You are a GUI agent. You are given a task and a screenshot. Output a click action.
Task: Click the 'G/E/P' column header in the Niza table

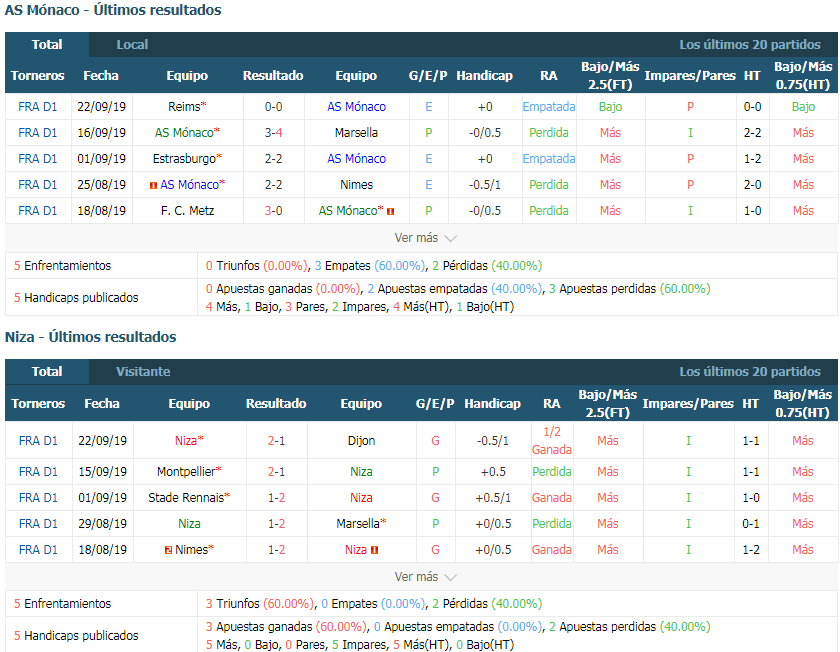(435, 403)
